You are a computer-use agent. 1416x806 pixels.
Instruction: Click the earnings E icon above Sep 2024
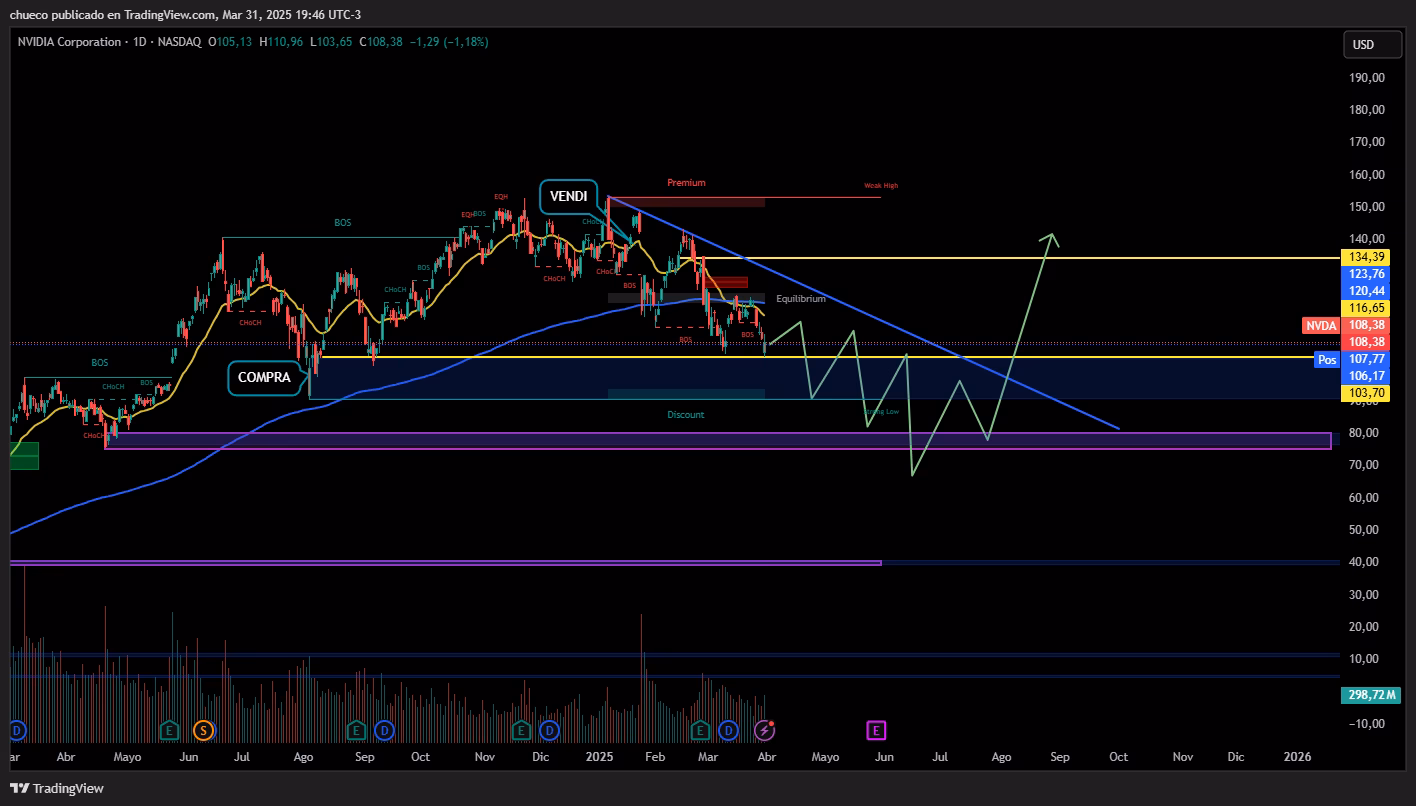pyautogui.click(x=355, y=730)
